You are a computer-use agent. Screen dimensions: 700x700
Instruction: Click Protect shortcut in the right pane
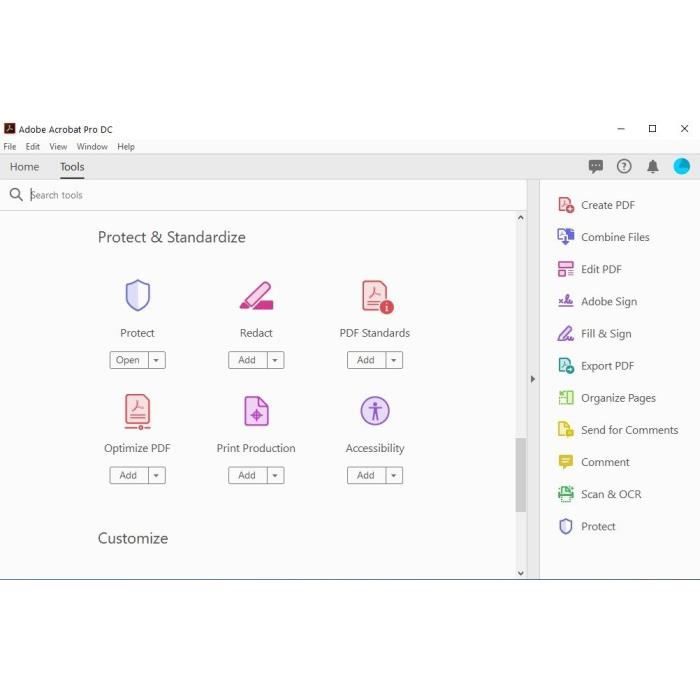point(587,526)
